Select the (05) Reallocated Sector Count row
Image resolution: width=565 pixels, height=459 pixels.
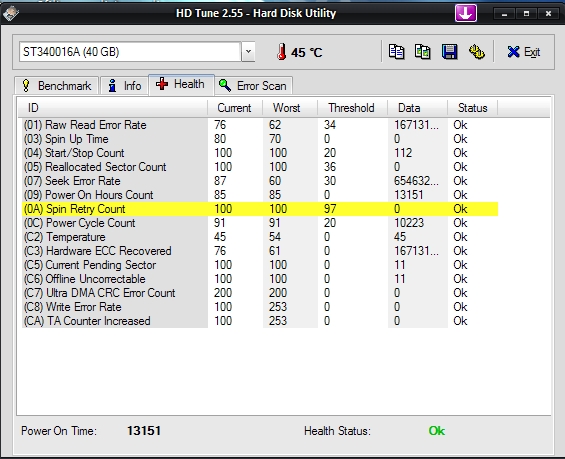(x=260, y=167)
